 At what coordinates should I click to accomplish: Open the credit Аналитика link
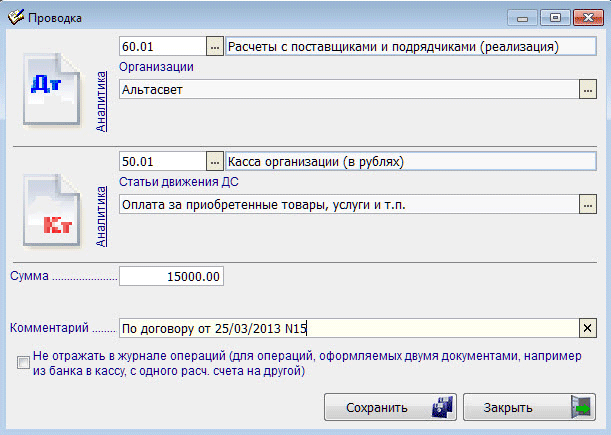pyautogui.click(x=101, y=216)
